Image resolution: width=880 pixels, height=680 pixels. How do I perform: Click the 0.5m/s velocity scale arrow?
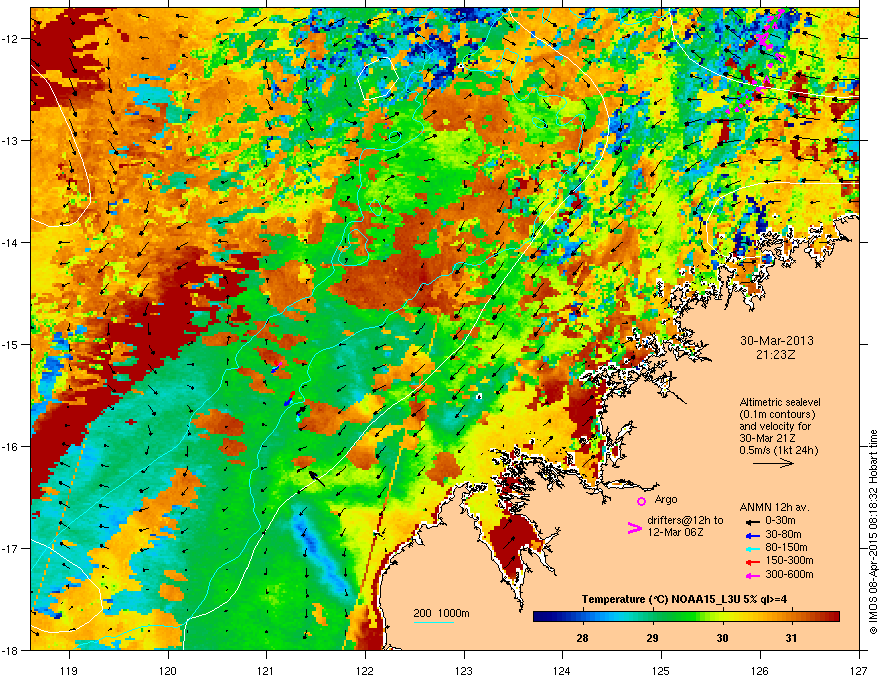[x=773, y=463]
